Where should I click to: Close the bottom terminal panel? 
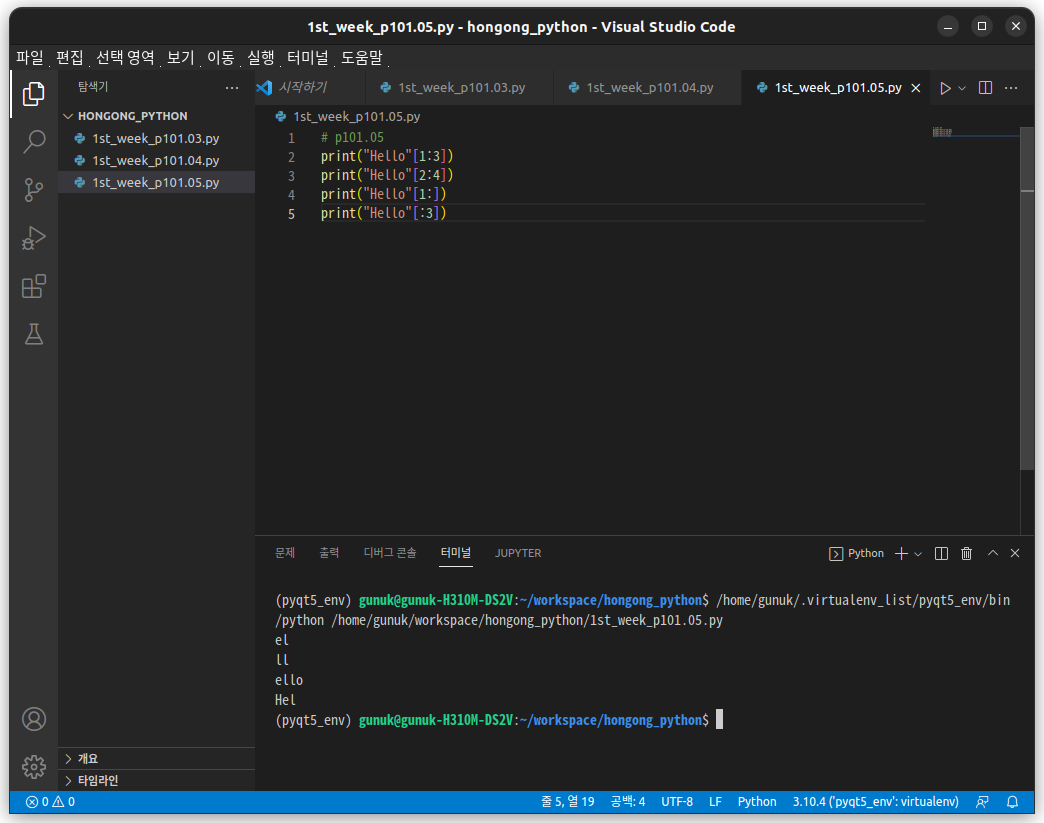(x=1015, y=553)
